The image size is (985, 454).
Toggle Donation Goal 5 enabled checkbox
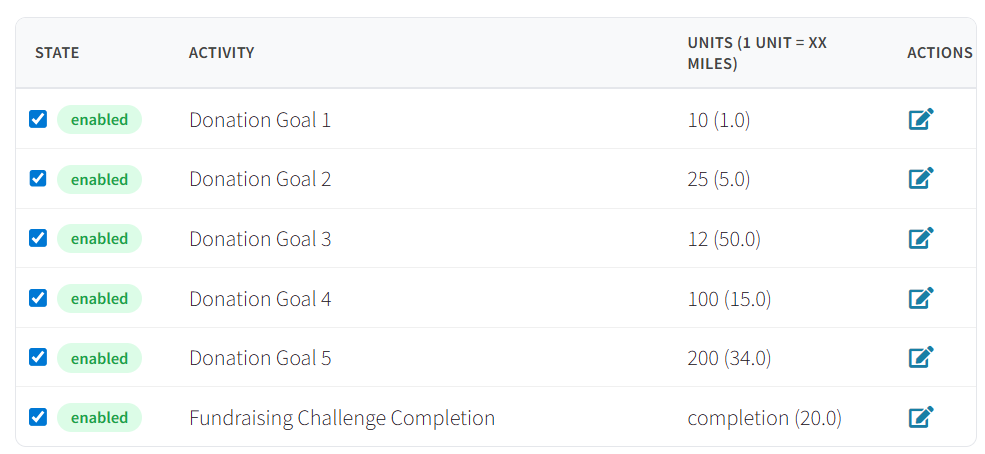[x=38, y=357]
